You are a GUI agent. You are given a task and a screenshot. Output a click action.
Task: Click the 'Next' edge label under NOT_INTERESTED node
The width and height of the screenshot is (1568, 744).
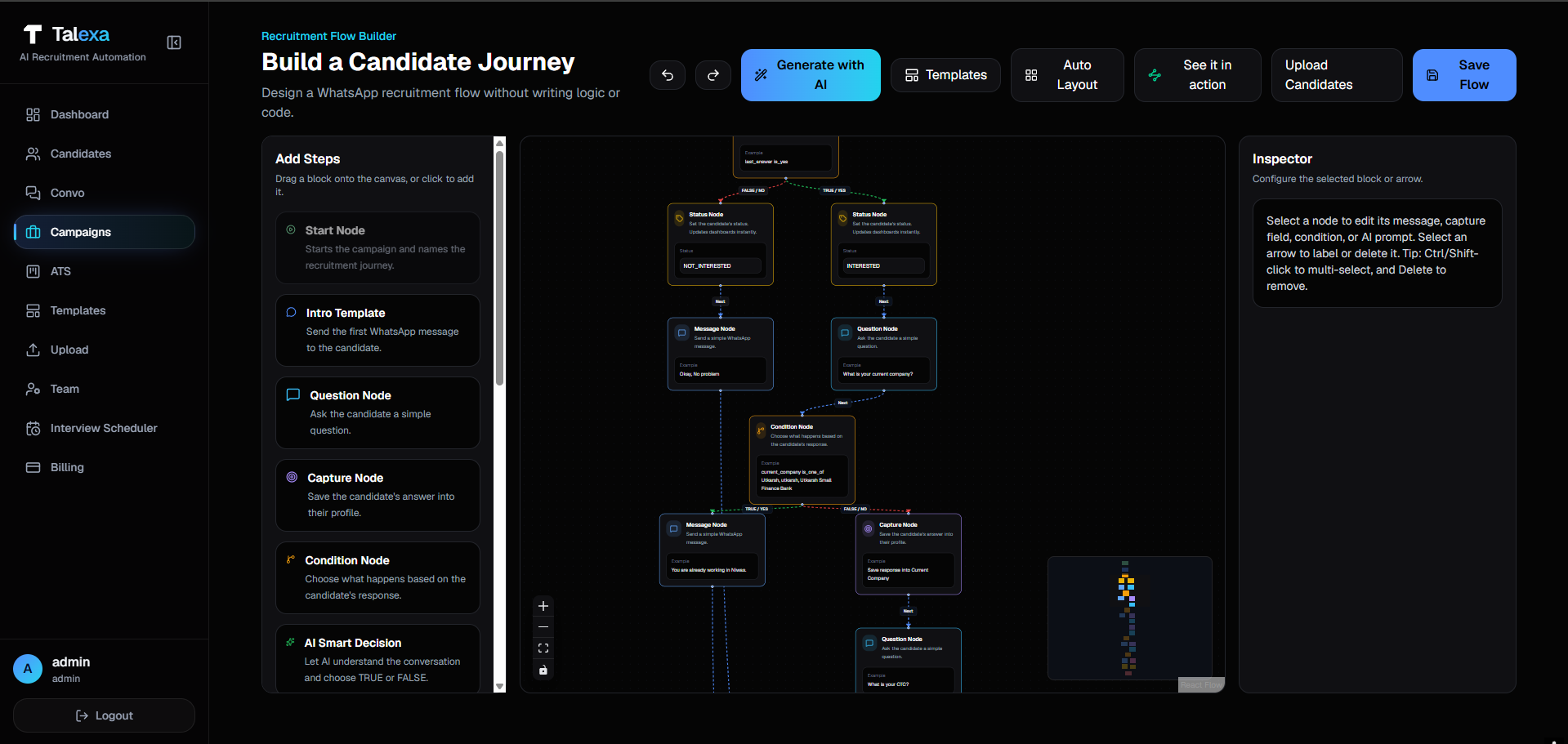(721, 301)
